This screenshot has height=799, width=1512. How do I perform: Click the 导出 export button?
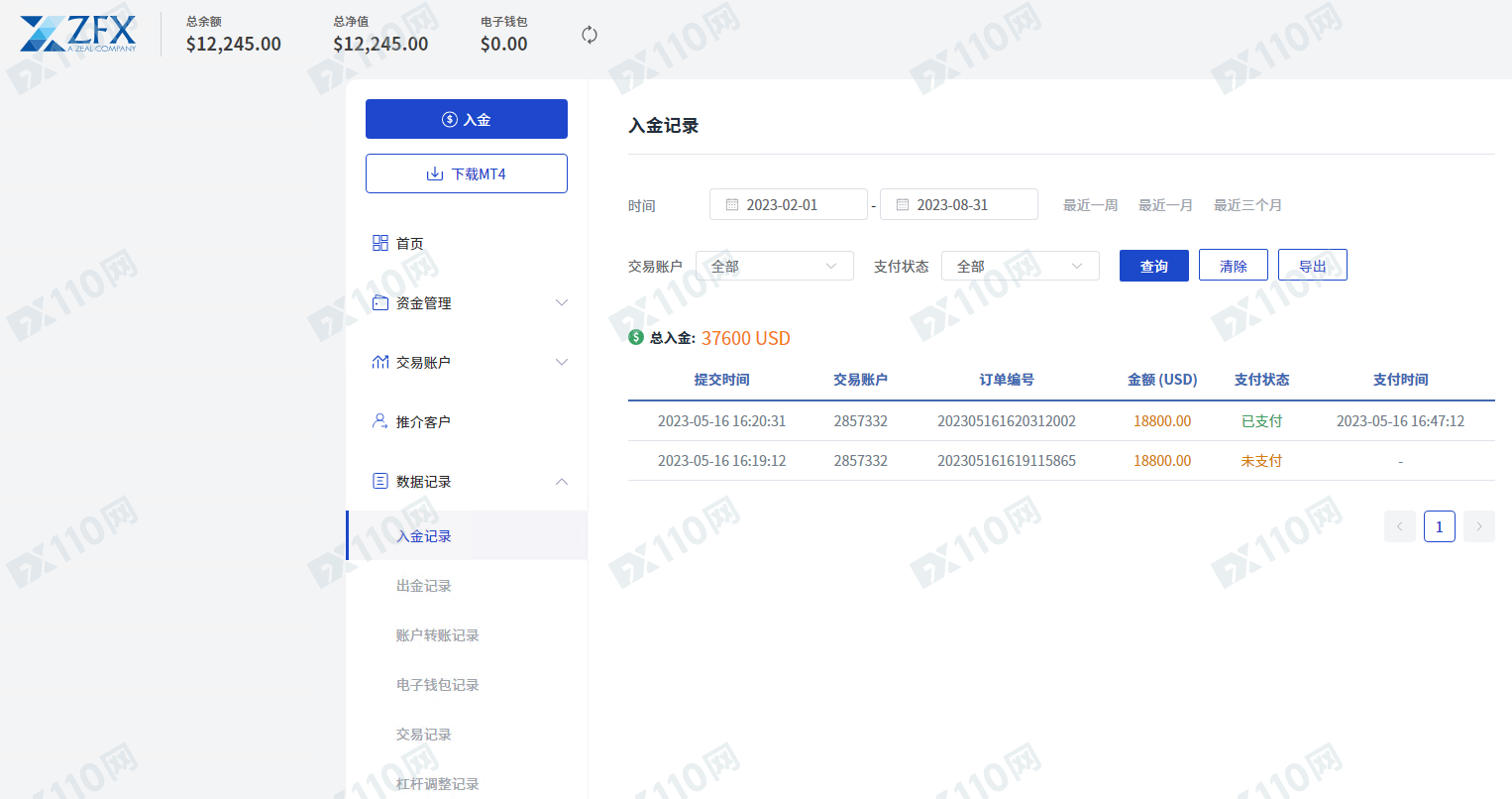(x=1312, y=266)
